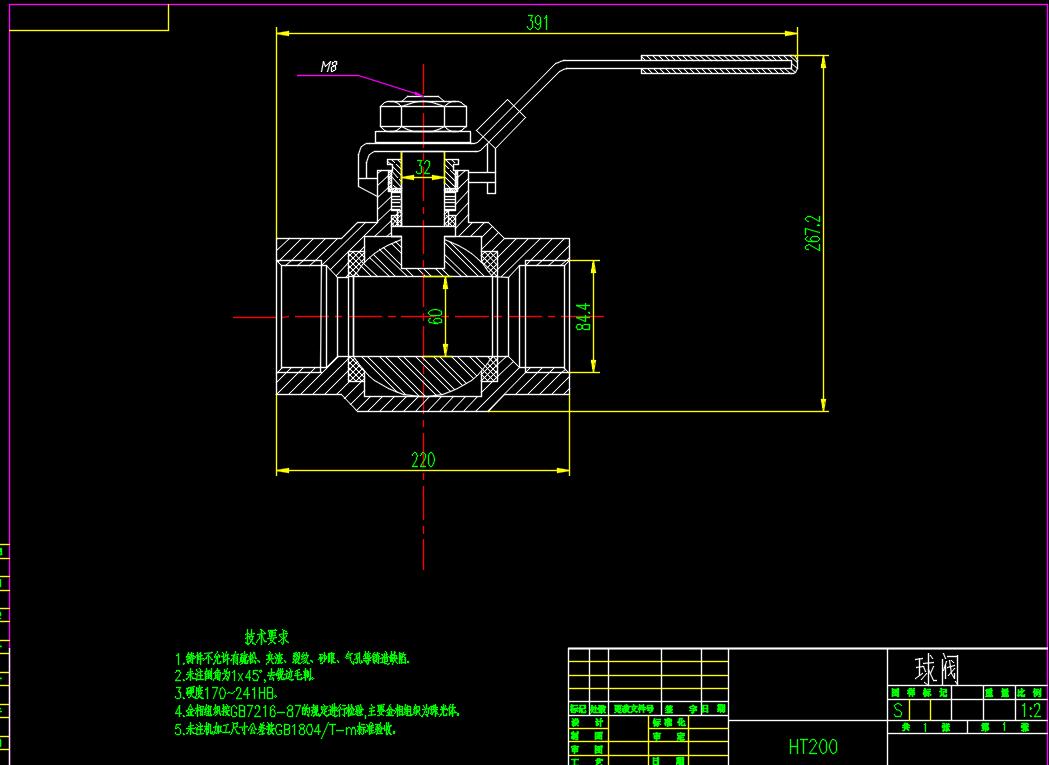Screen dimensions: 1049x765
Task: Click the note referencing GB7216-87
Action: 317,711
